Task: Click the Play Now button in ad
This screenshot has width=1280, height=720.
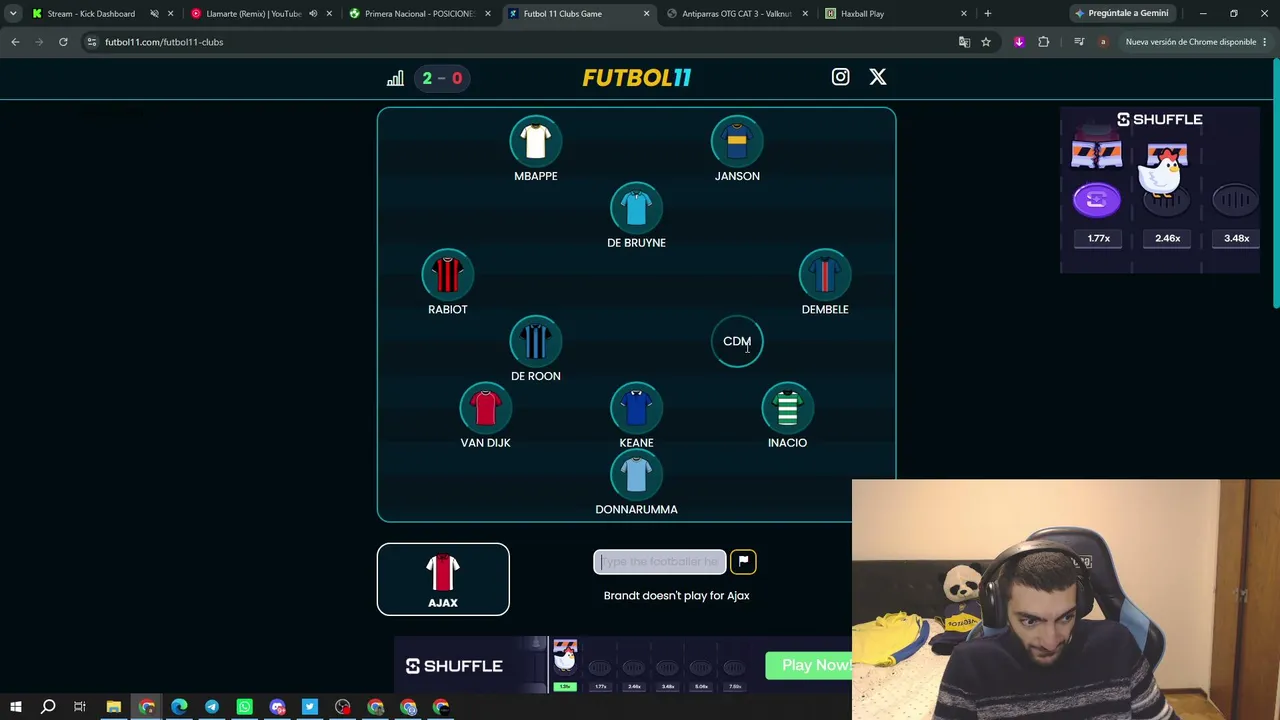Action: coord(816,665)
